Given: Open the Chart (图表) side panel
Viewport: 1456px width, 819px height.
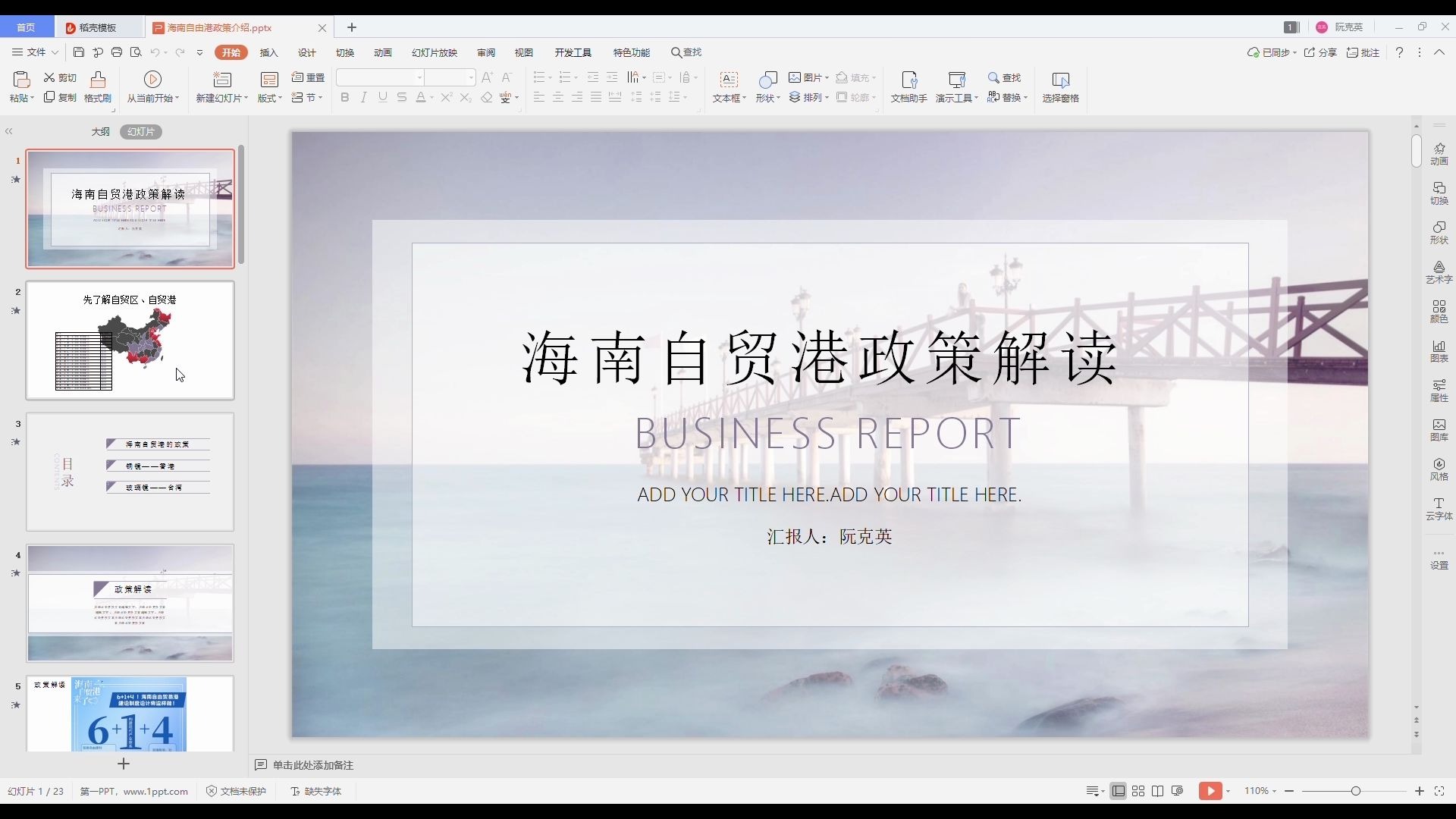Looking at the screenshot, I should point(1439,350).
